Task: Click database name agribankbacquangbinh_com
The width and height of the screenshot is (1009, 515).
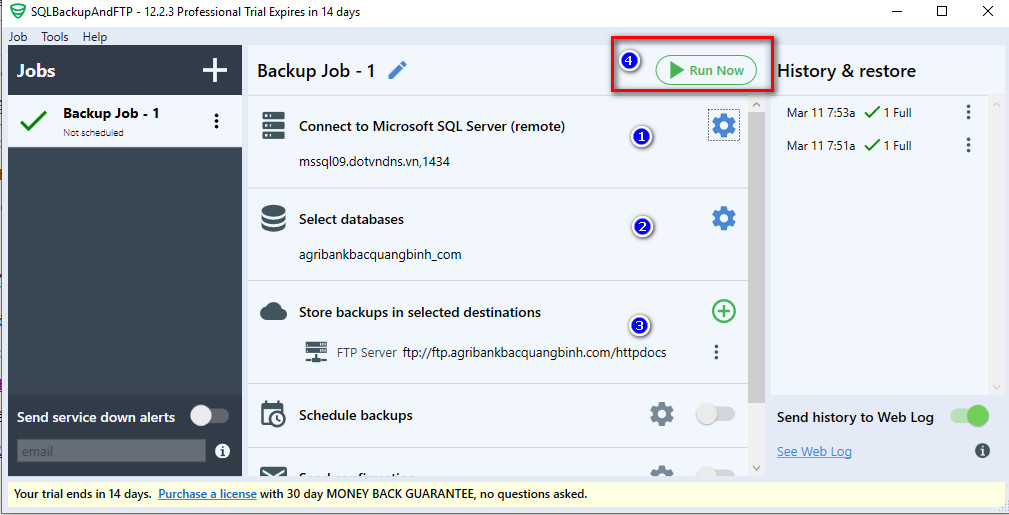Action: click(x=380, y=255)
